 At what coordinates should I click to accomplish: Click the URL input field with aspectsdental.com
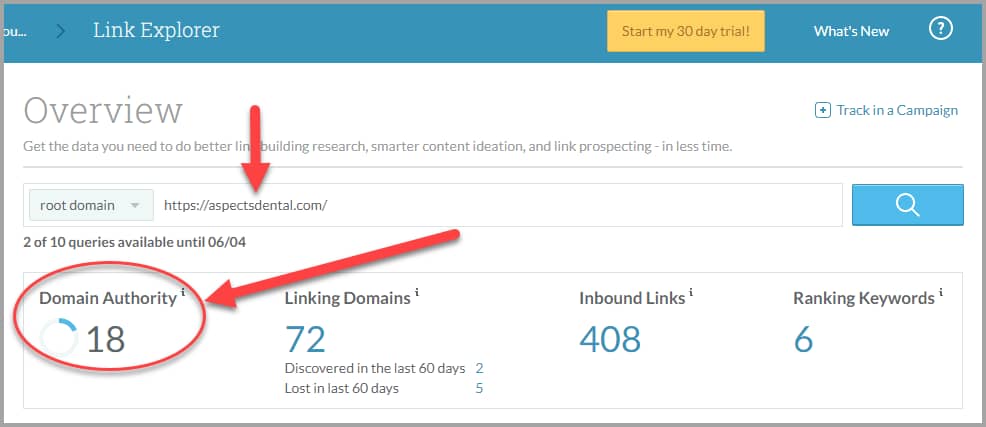pos(500,205)
